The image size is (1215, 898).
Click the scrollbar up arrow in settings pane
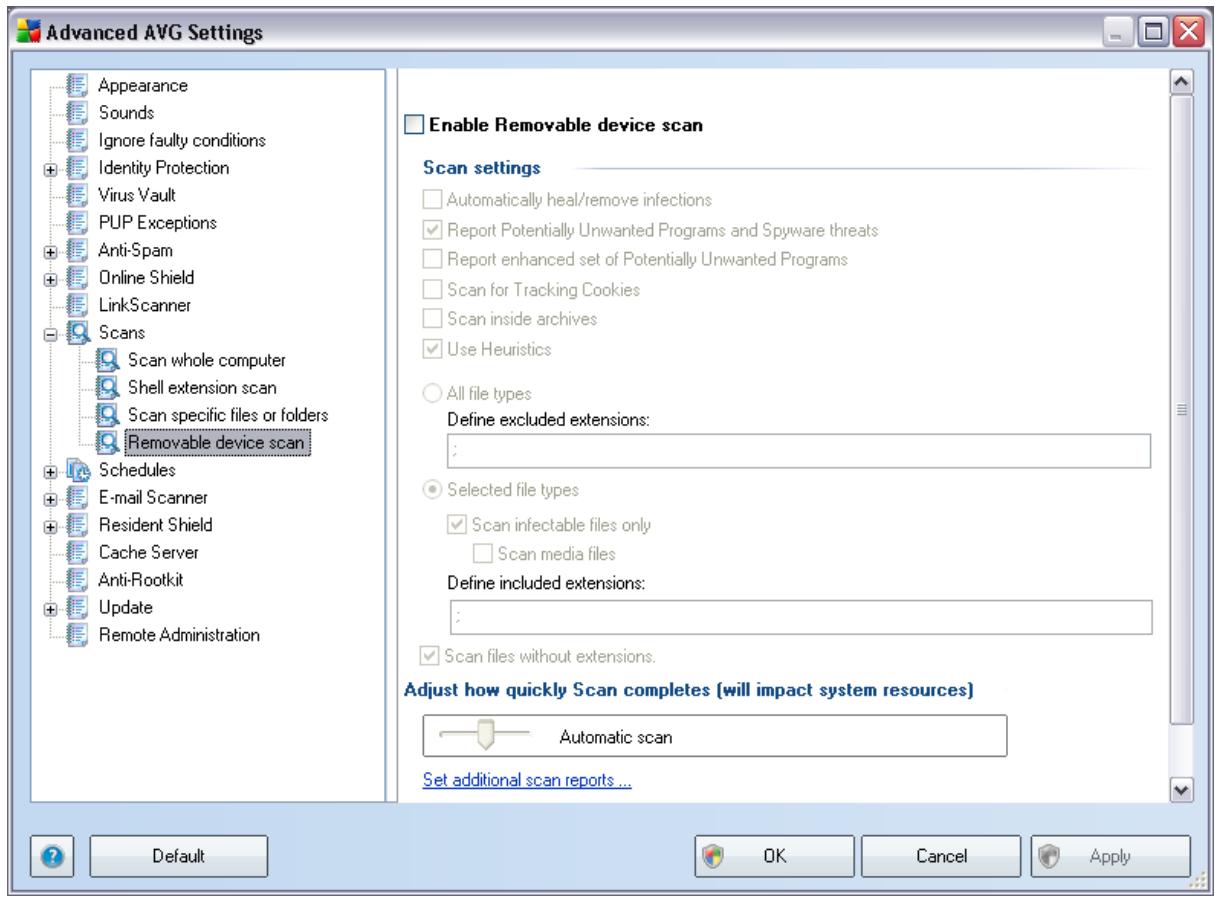1181,81
